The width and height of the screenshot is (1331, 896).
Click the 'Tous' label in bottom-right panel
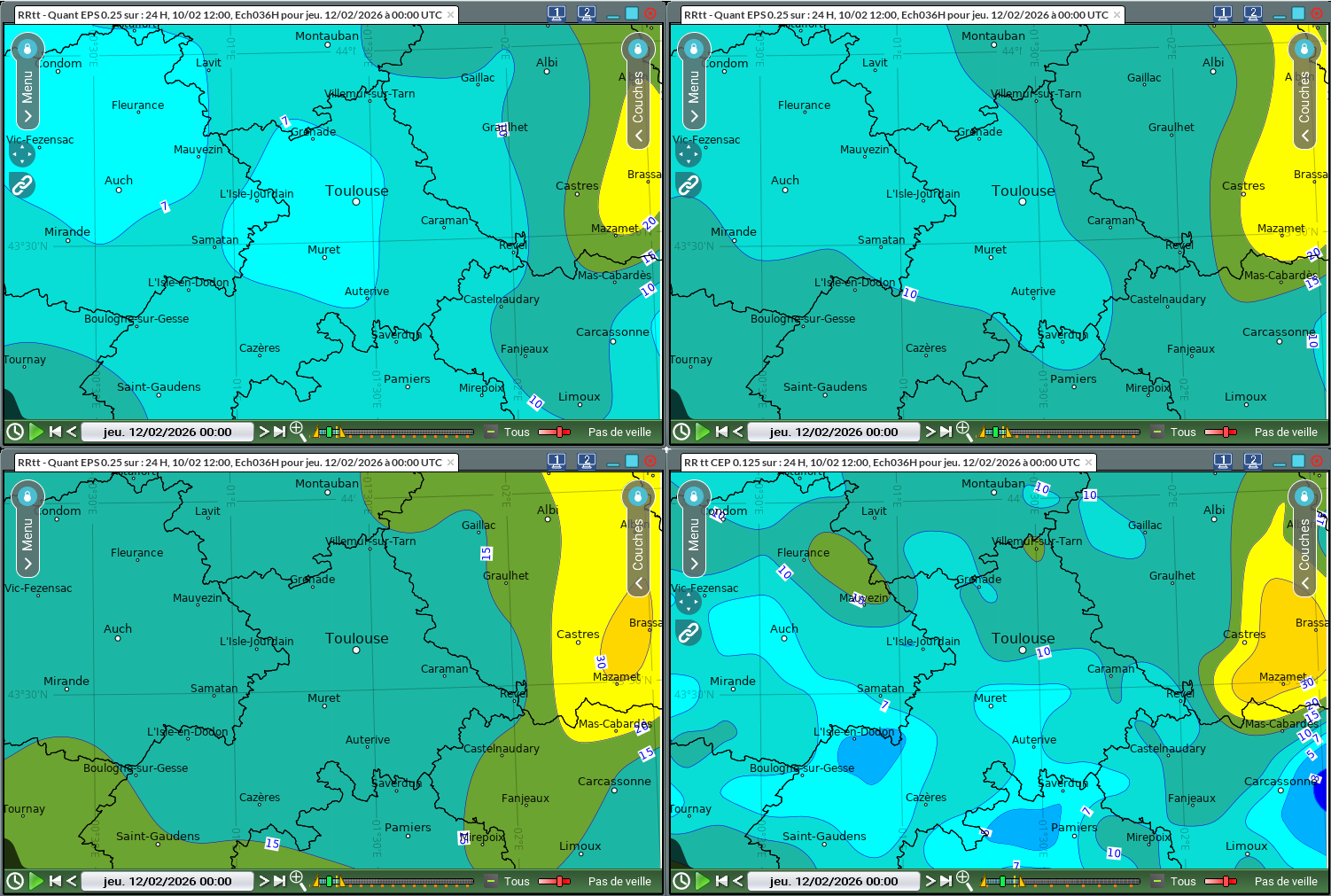[1183, 881]
